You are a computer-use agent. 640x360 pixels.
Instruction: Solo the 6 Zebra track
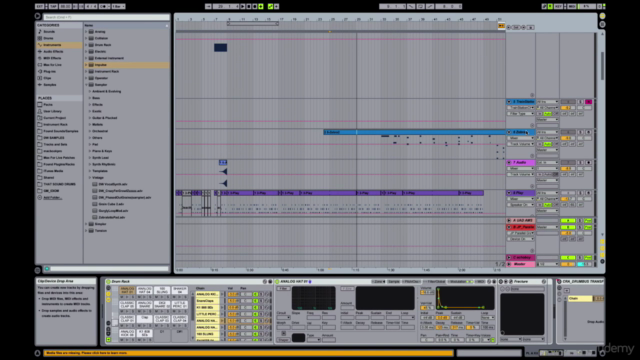click(580, 132)
